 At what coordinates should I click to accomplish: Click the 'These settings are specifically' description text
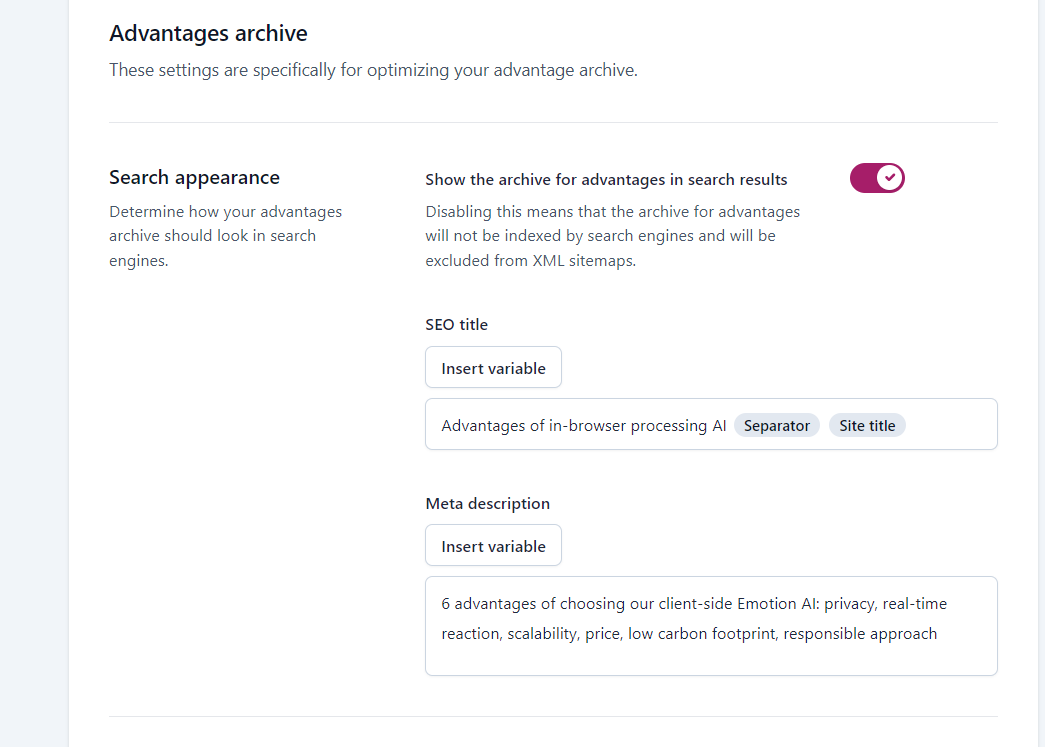tap(372, 71)
